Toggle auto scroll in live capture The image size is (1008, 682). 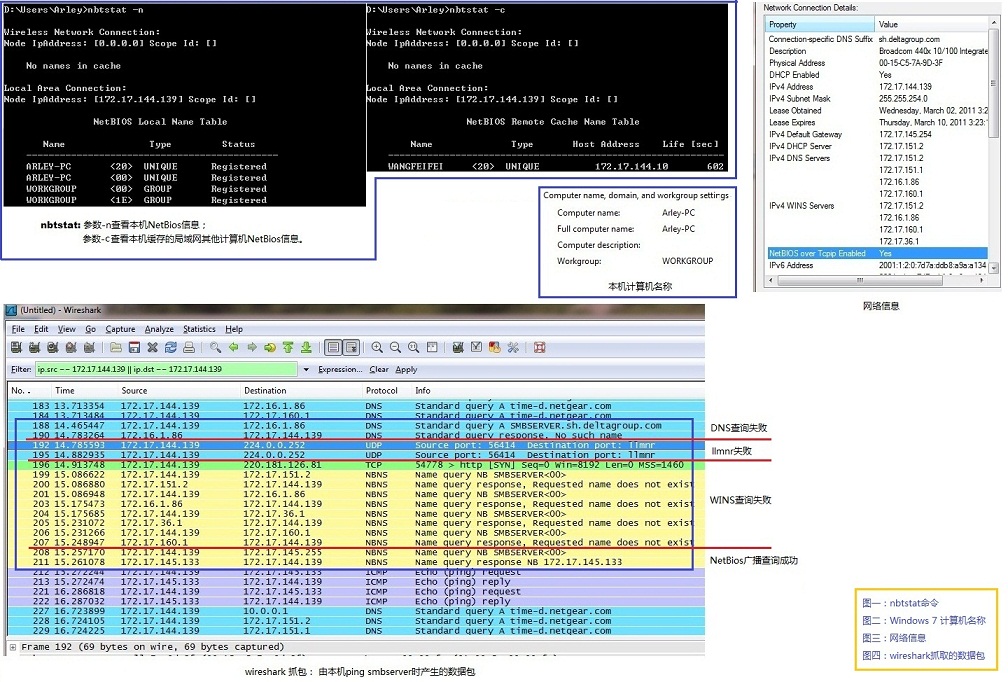click(352, 348)
